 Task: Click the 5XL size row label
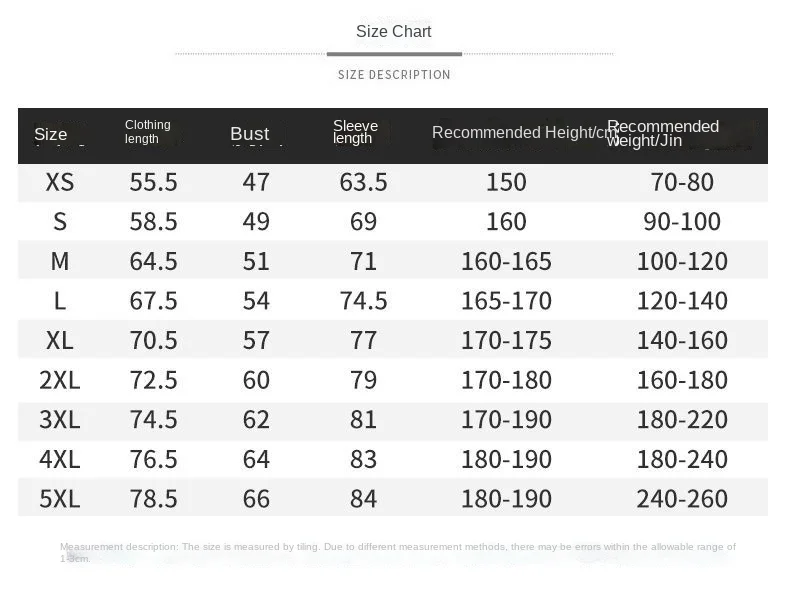coord(60,499)
